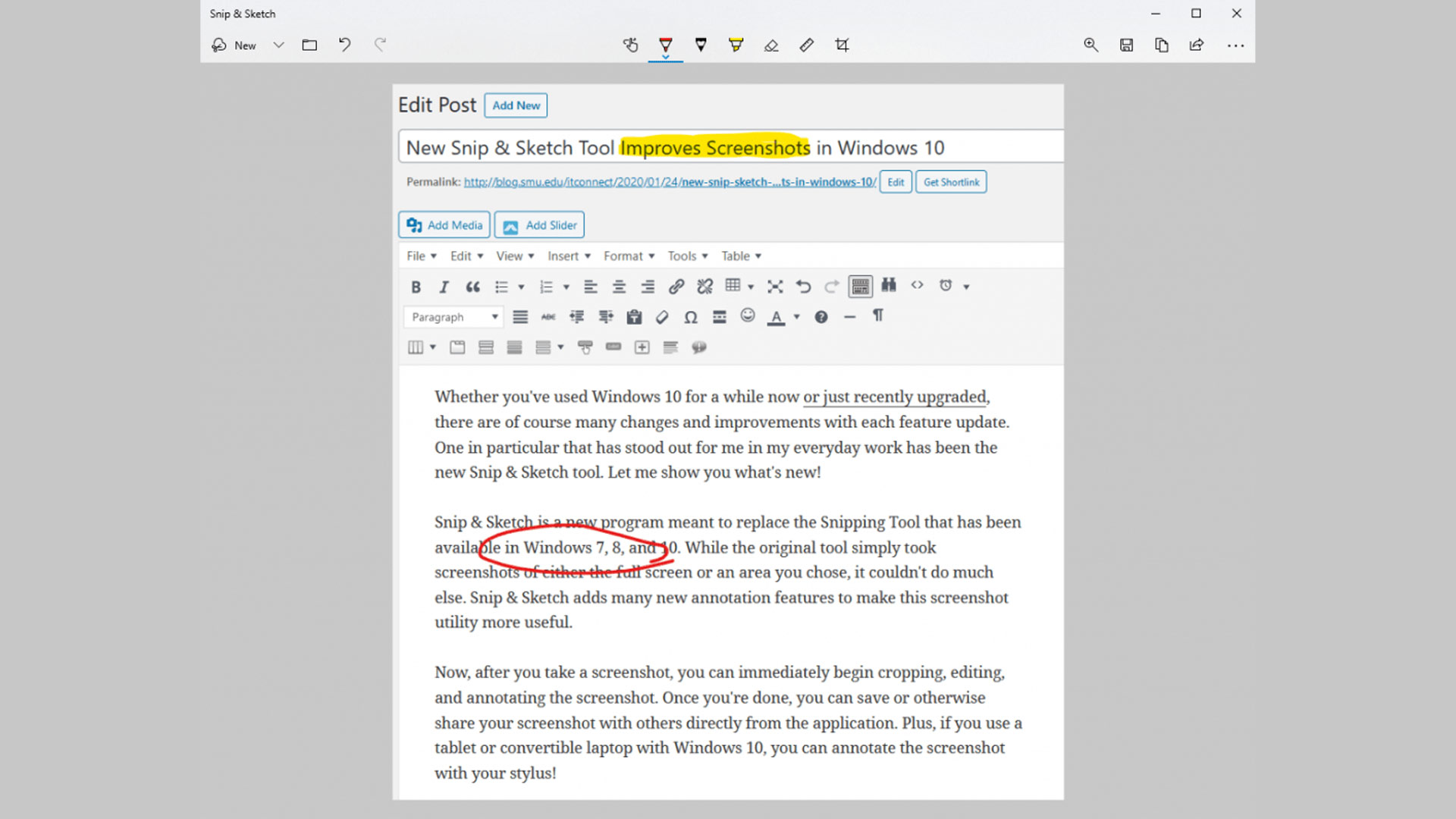Expand the columns shortcode dropdown arrow
Screen dimensions: 1456x819
[x=433, y=347]
